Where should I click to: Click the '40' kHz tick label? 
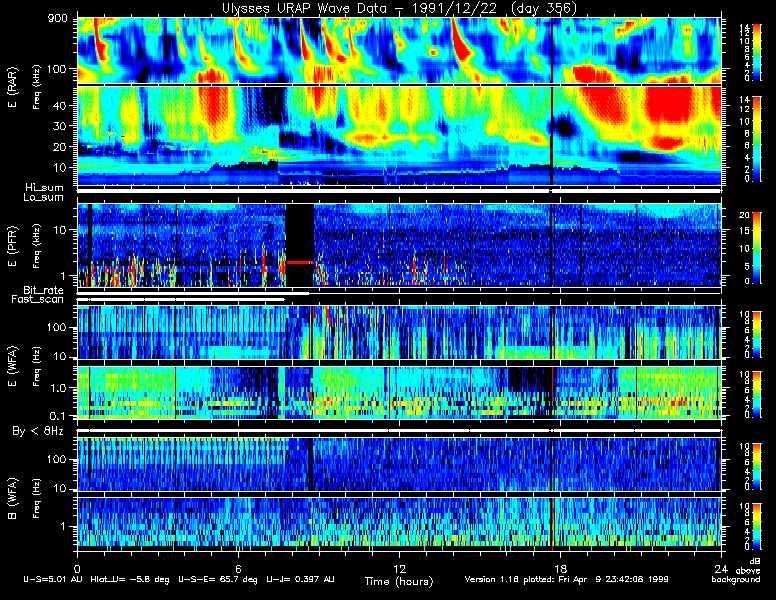tap(59, 105)
